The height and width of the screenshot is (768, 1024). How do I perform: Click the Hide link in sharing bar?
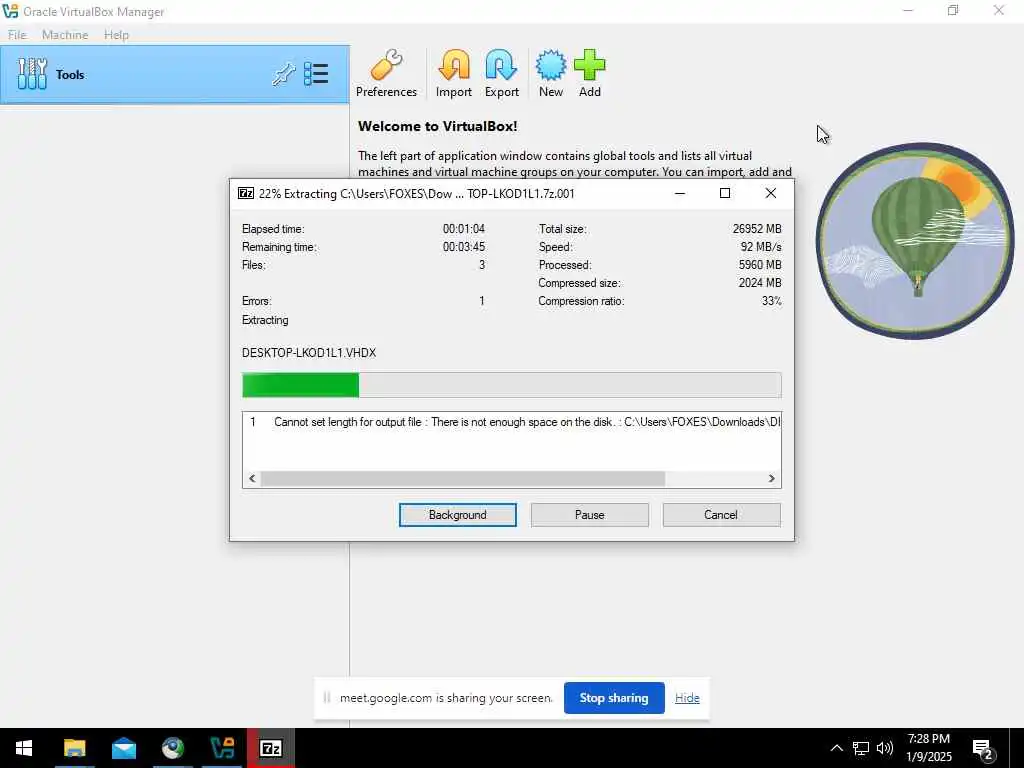(x=687, y=697)
